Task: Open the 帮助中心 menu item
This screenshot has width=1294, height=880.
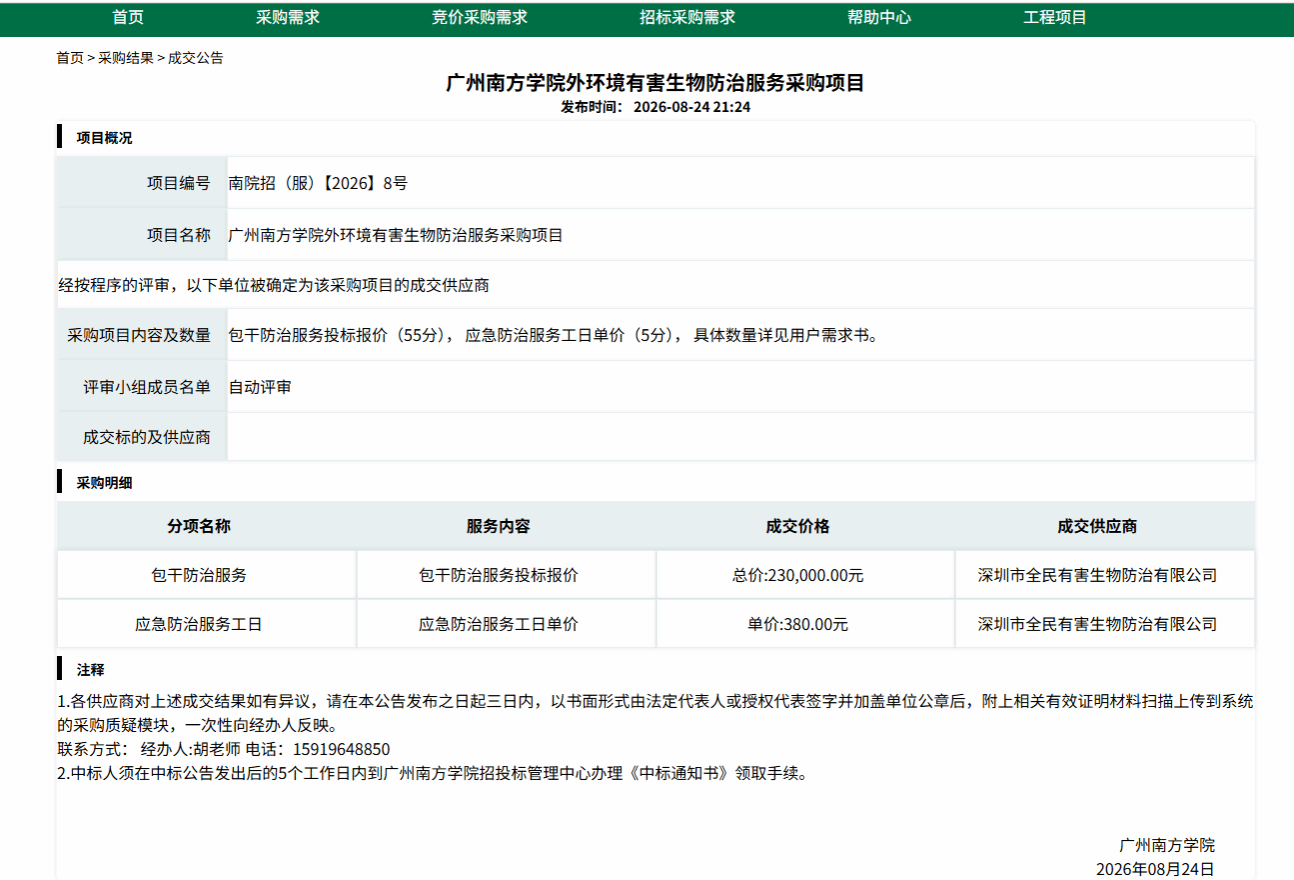Action: point(880,17)
